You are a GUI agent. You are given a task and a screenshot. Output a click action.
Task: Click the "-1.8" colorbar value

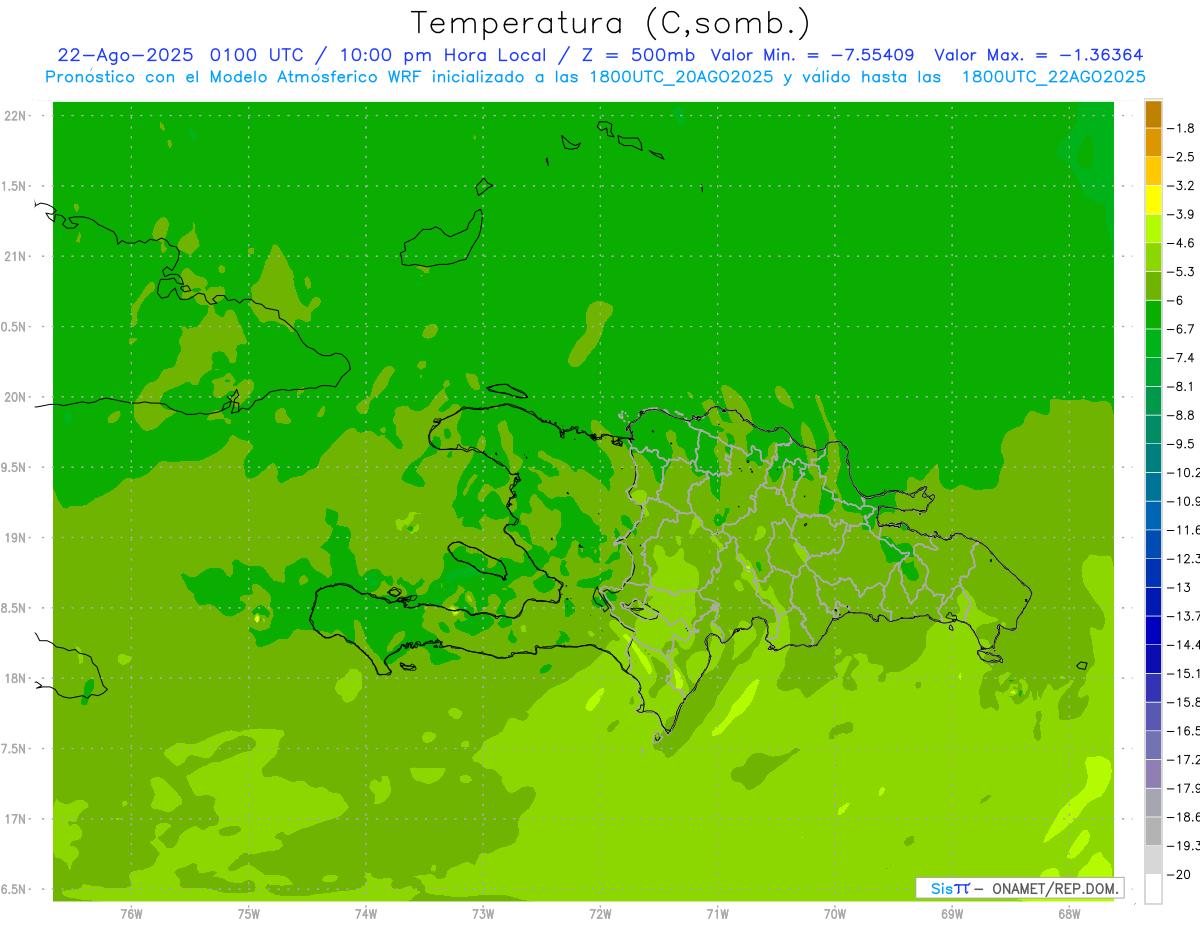1183,128
